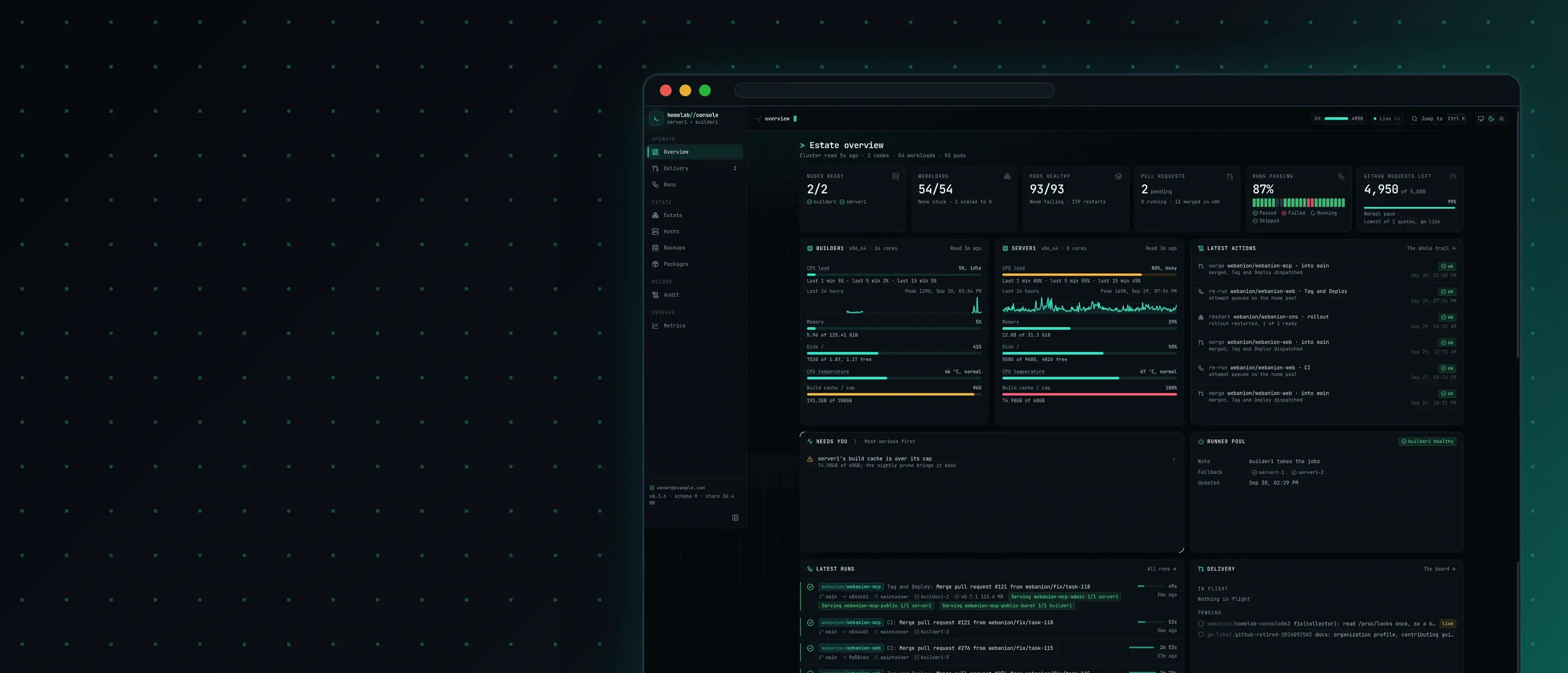Open 'The board' link in Delivery panel
This screenshot has width=1568, height=673.
1440,569
